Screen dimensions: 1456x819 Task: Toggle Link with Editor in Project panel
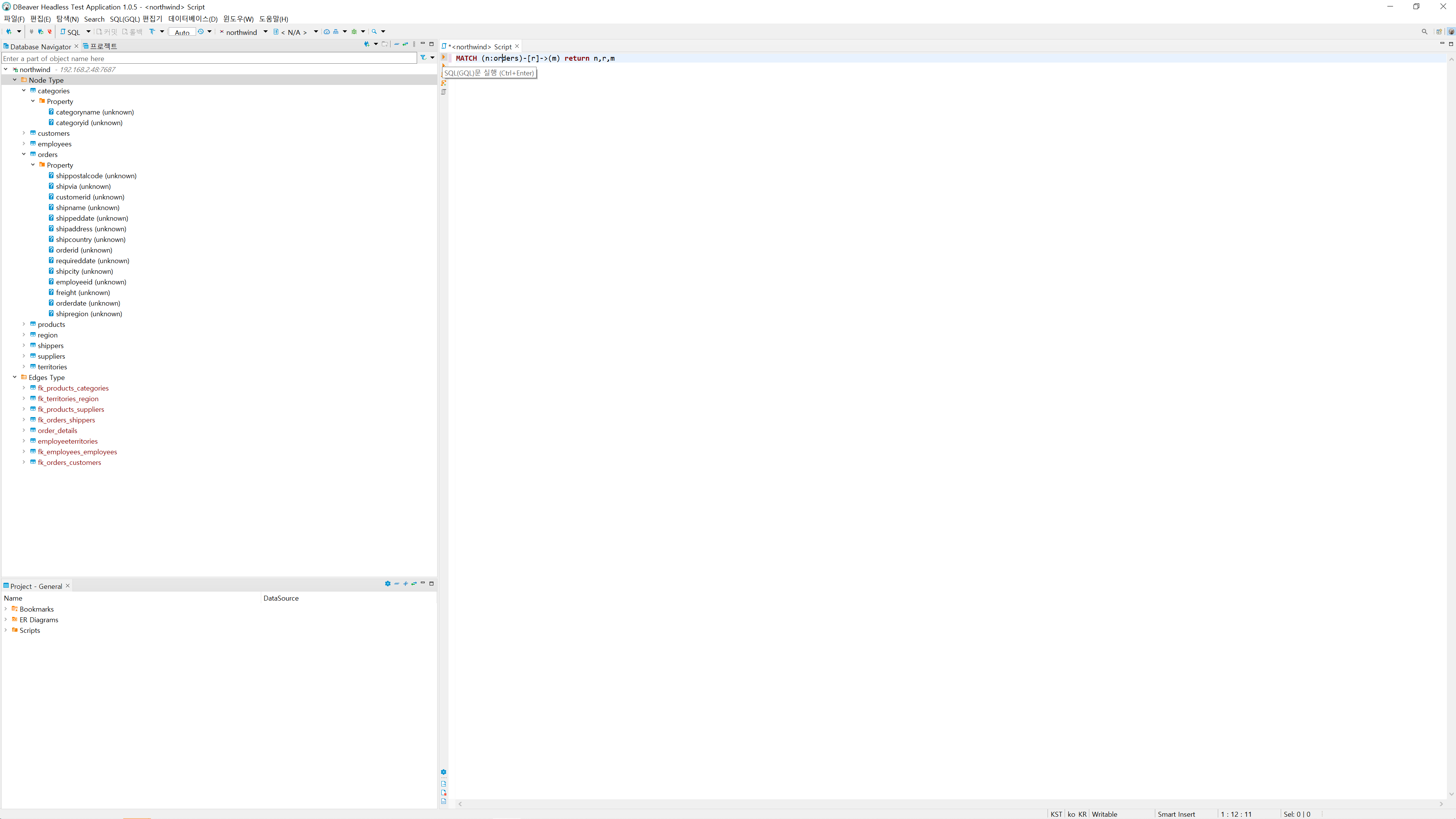tap(414, 583)
